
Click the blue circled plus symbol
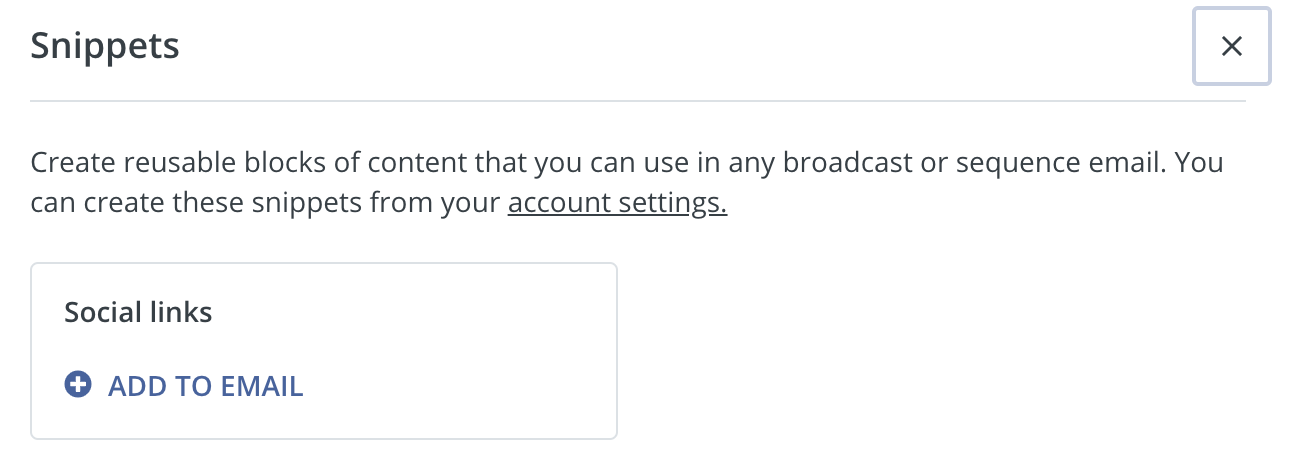(78, 385)
